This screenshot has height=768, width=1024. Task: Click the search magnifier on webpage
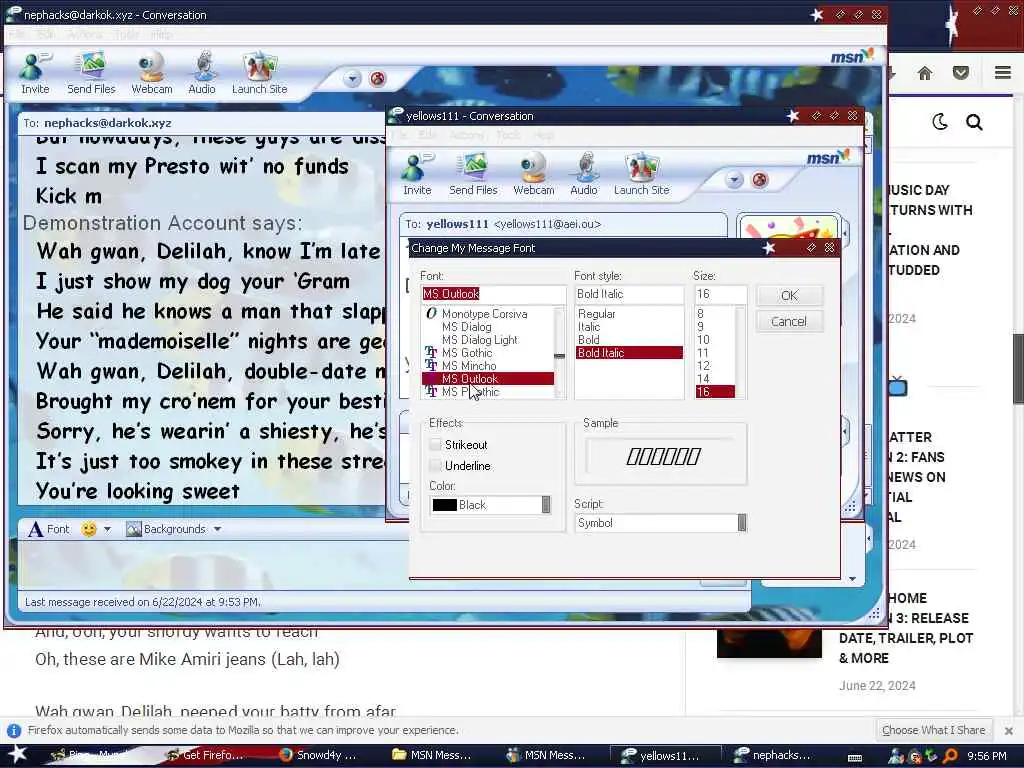point(974,122)
